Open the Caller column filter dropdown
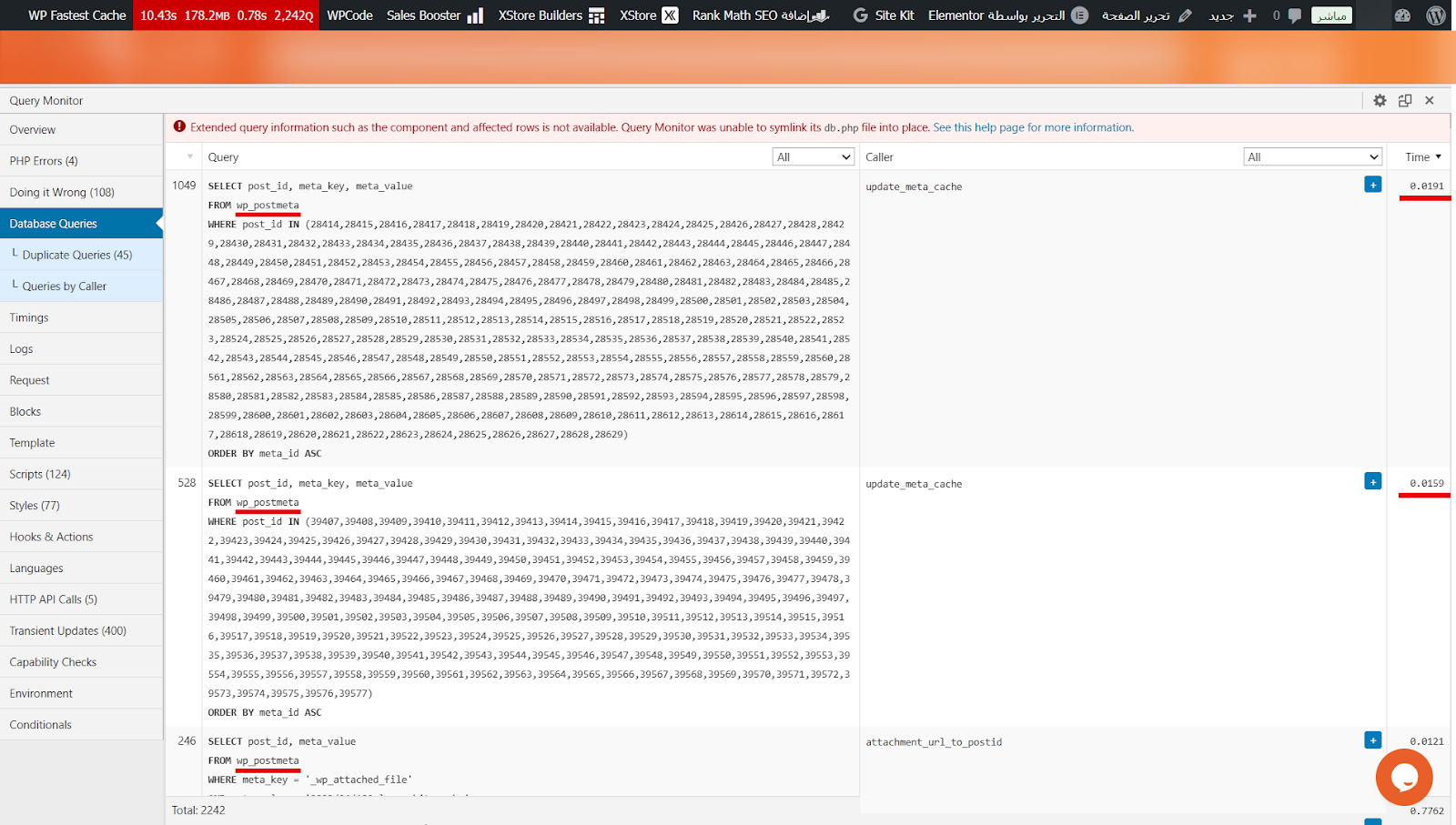1456x825 pixels. tap(1312, 157)
